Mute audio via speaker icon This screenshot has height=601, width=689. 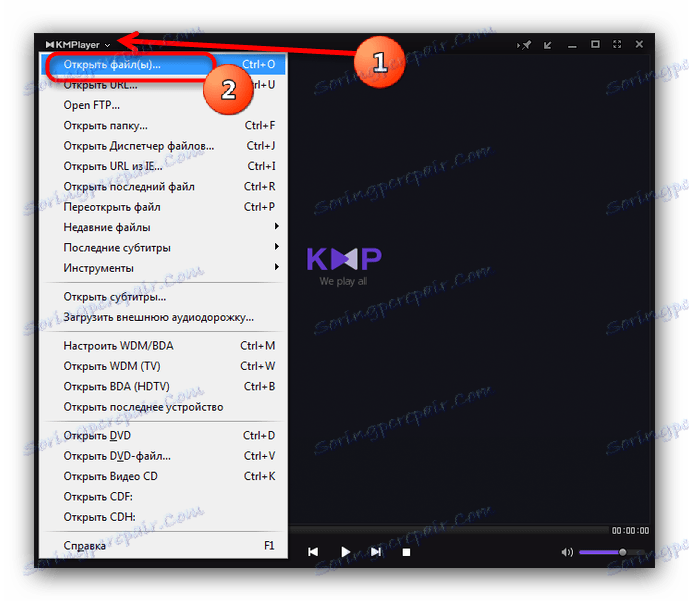click(x=567, y=552)
